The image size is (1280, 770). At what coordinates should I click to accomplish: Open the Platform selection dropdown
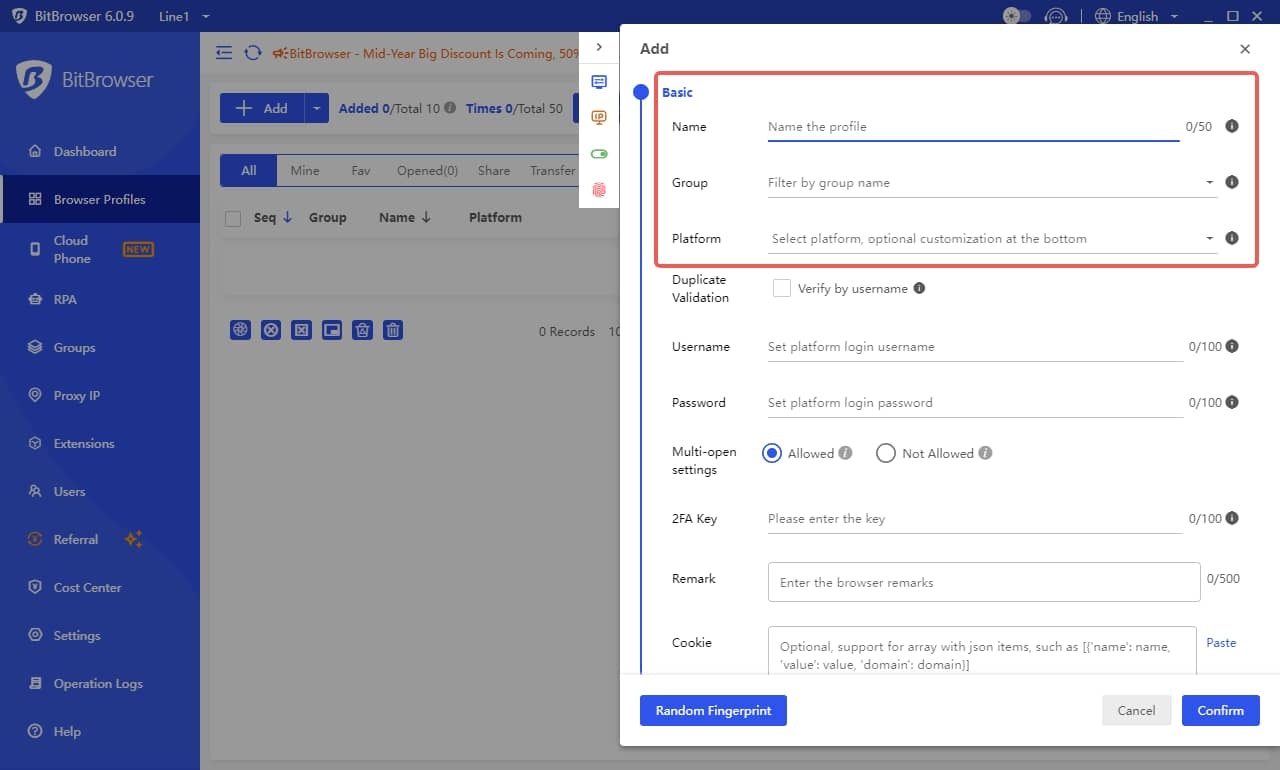(x=992, y=239)
